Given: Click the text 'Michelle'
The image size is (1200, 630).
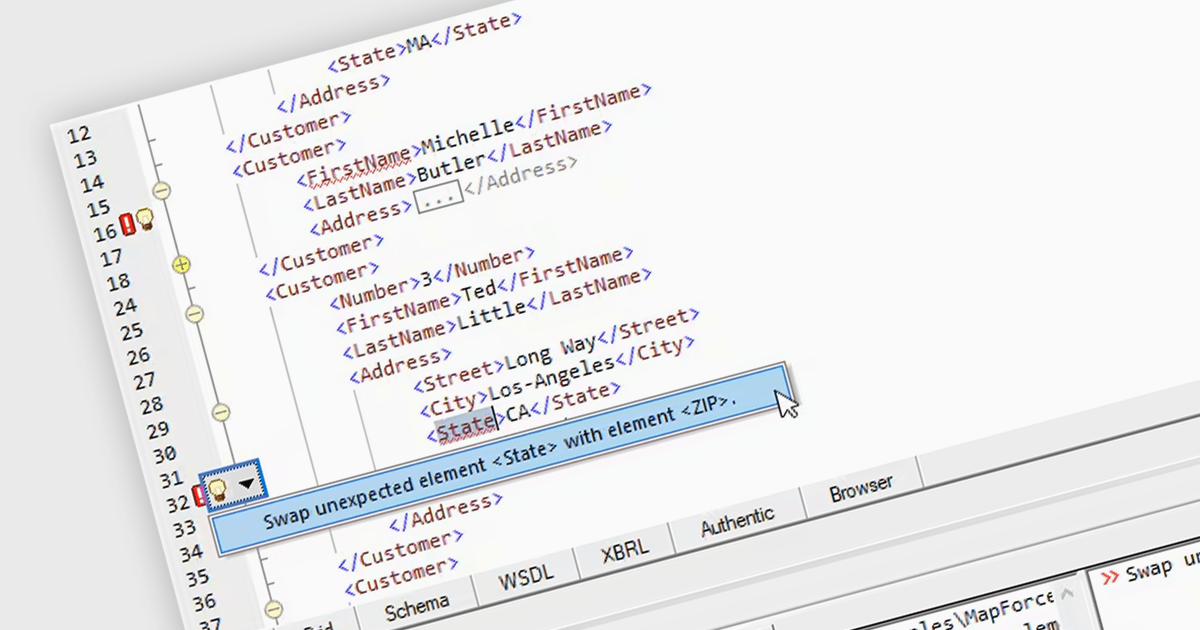Looking at the screenshot, I should 467,138.
